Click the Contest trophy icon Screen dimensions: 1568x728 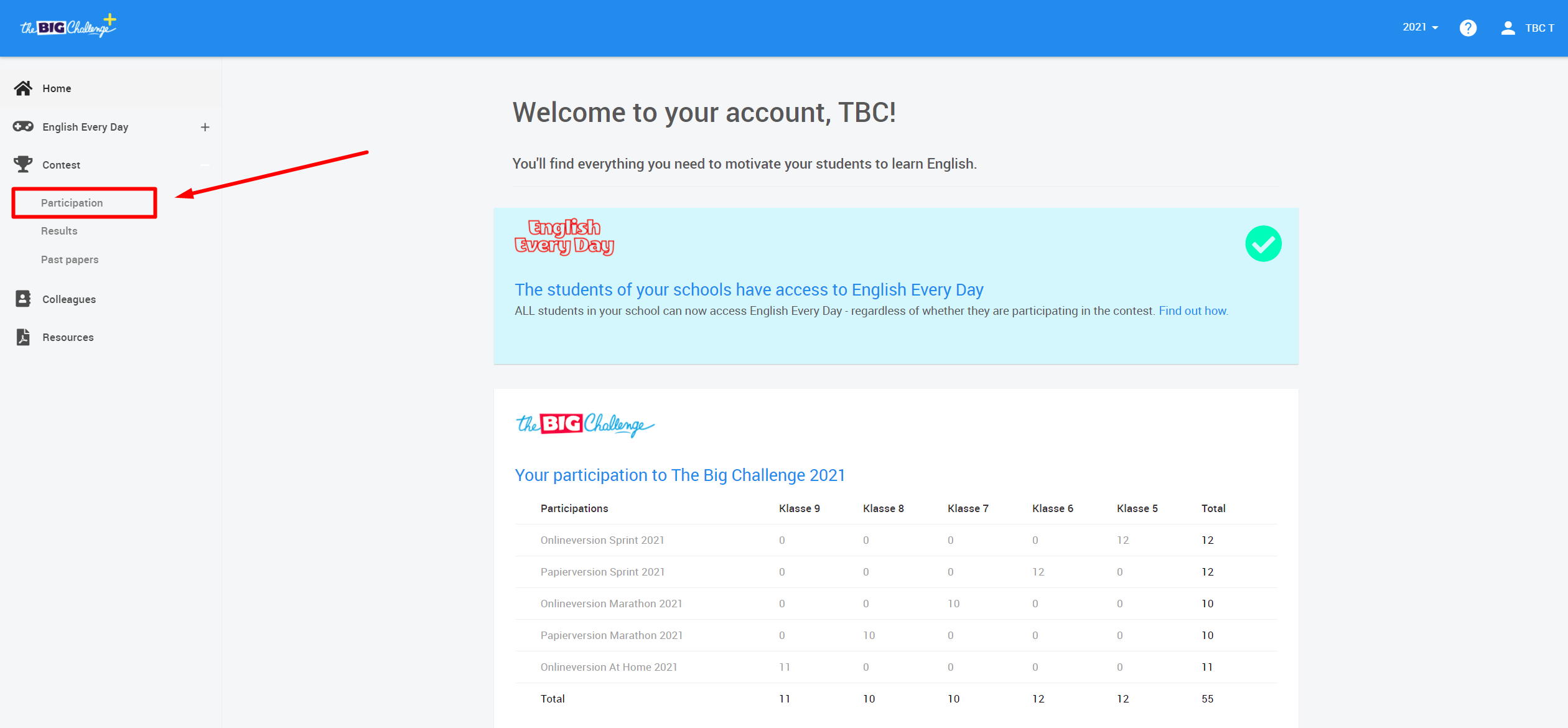[x=23, y=164]
